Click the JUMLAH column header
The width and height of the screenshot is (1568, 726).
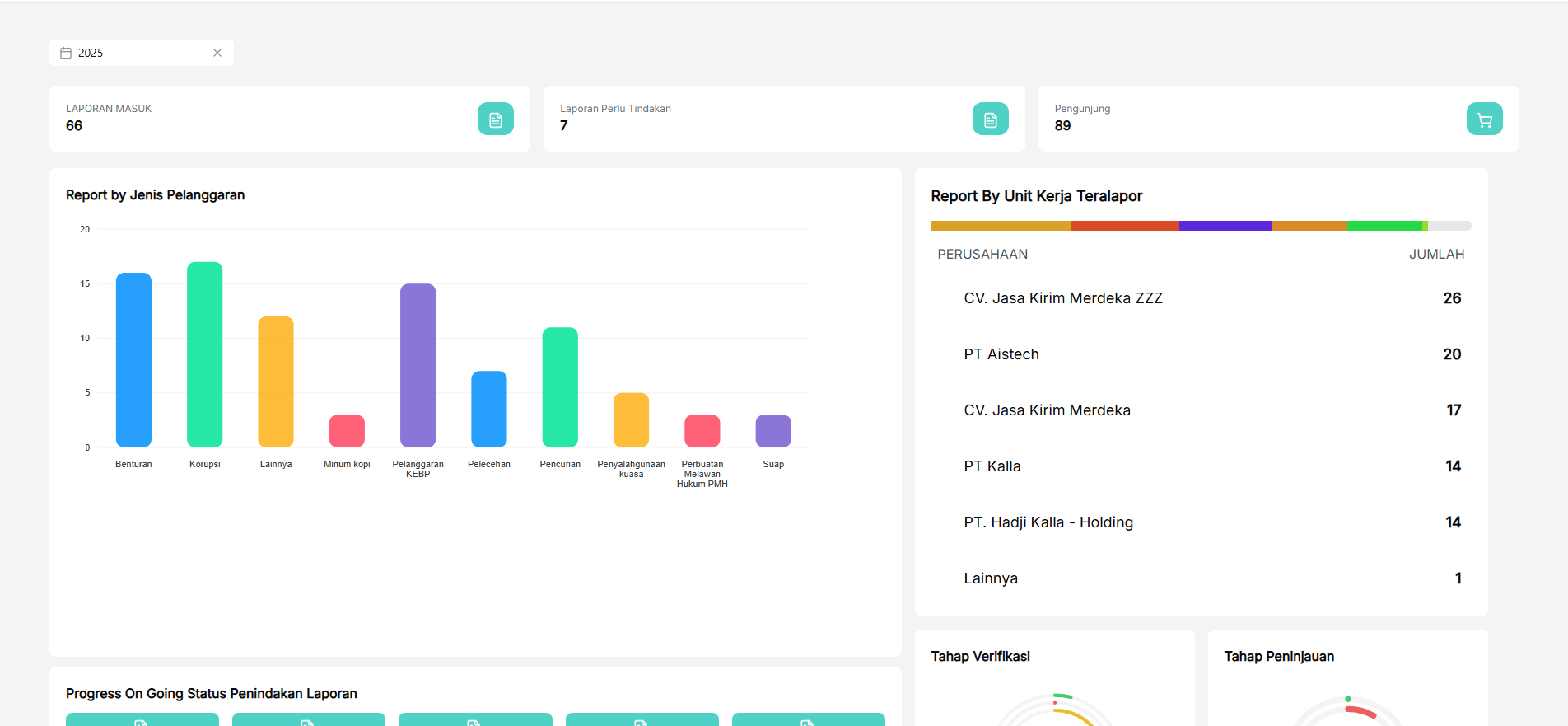1436,255
